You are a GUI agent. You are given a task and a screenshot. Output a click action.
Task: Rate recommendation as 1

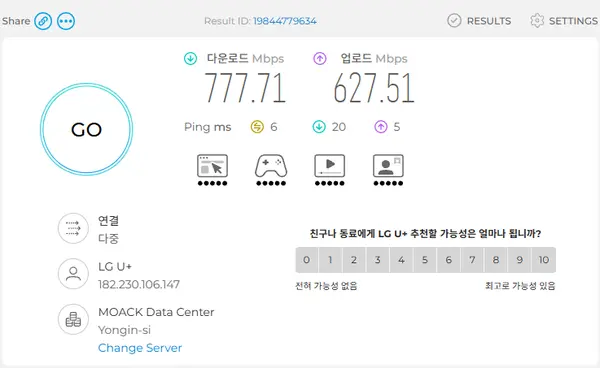click(x=330, y=260)
